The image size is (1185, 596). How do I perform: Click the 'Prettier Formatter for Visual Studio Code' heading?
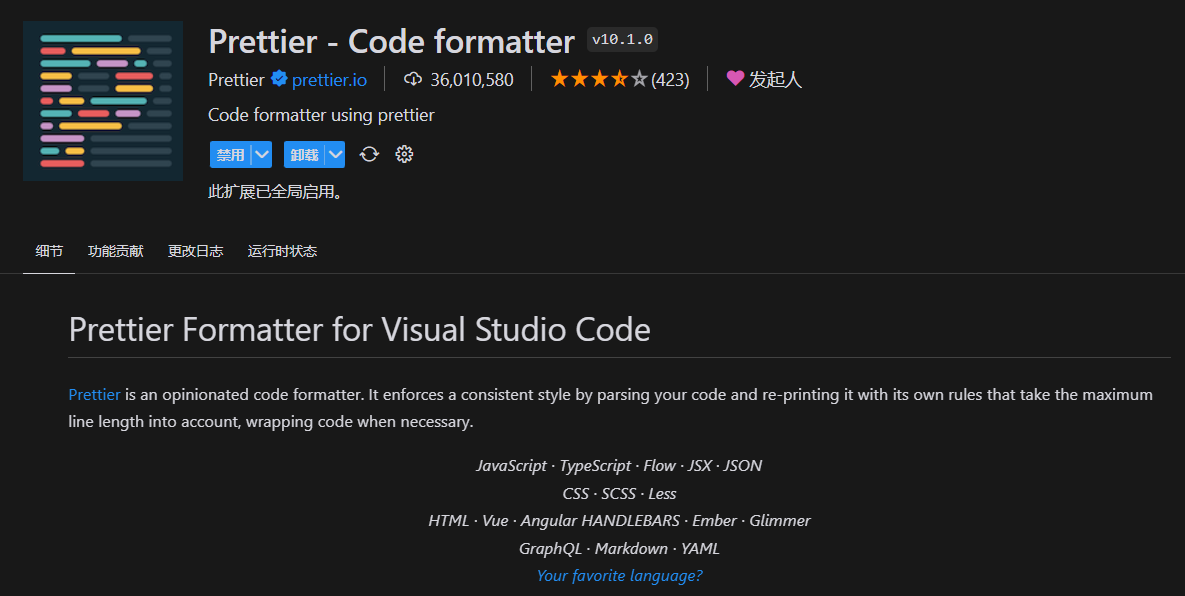tap(360, 329)
